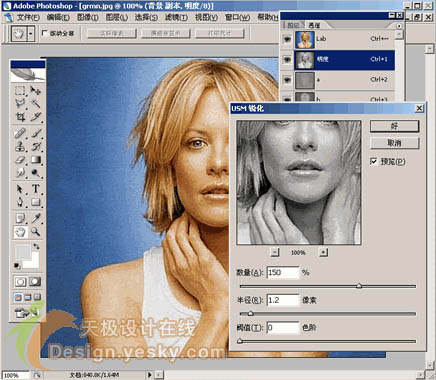Open the channels panel flyout menu arrow
Image resolution: width=436 pixels, height=380 pixels.
tap(399, 25)
